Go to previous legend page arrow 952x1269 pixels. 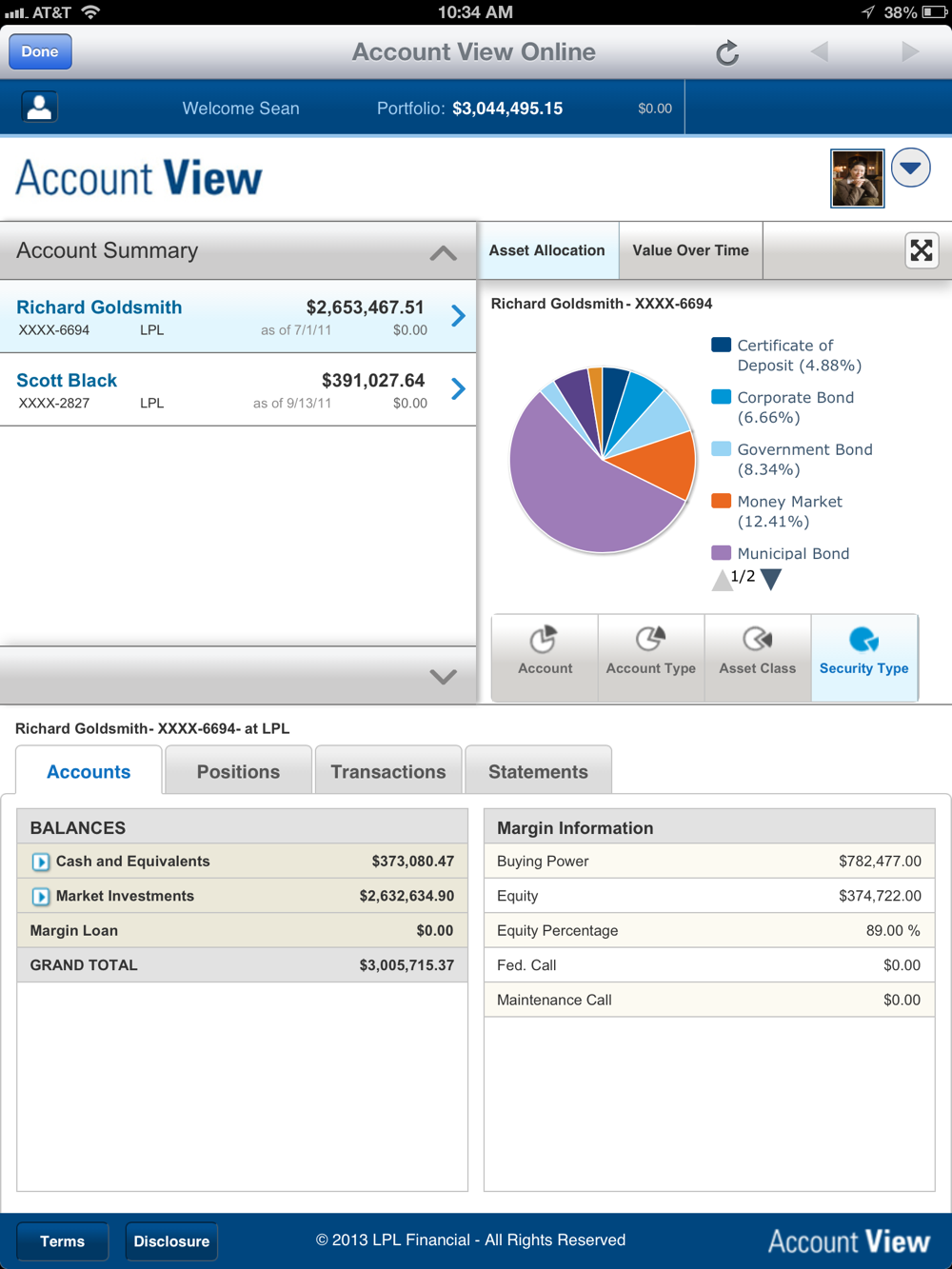[722, 580]
